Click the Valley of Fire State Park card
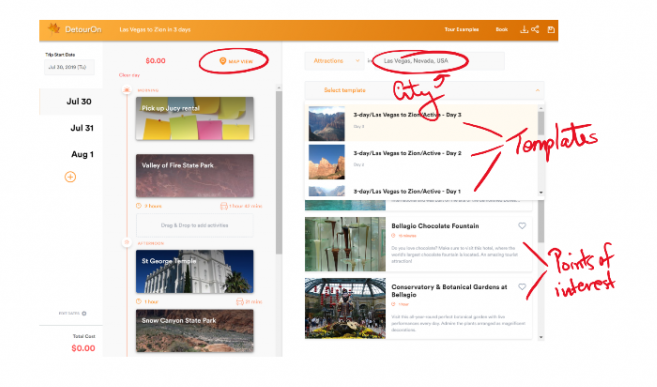The height and width of the screenshot is (387, 657). point(194,175)
